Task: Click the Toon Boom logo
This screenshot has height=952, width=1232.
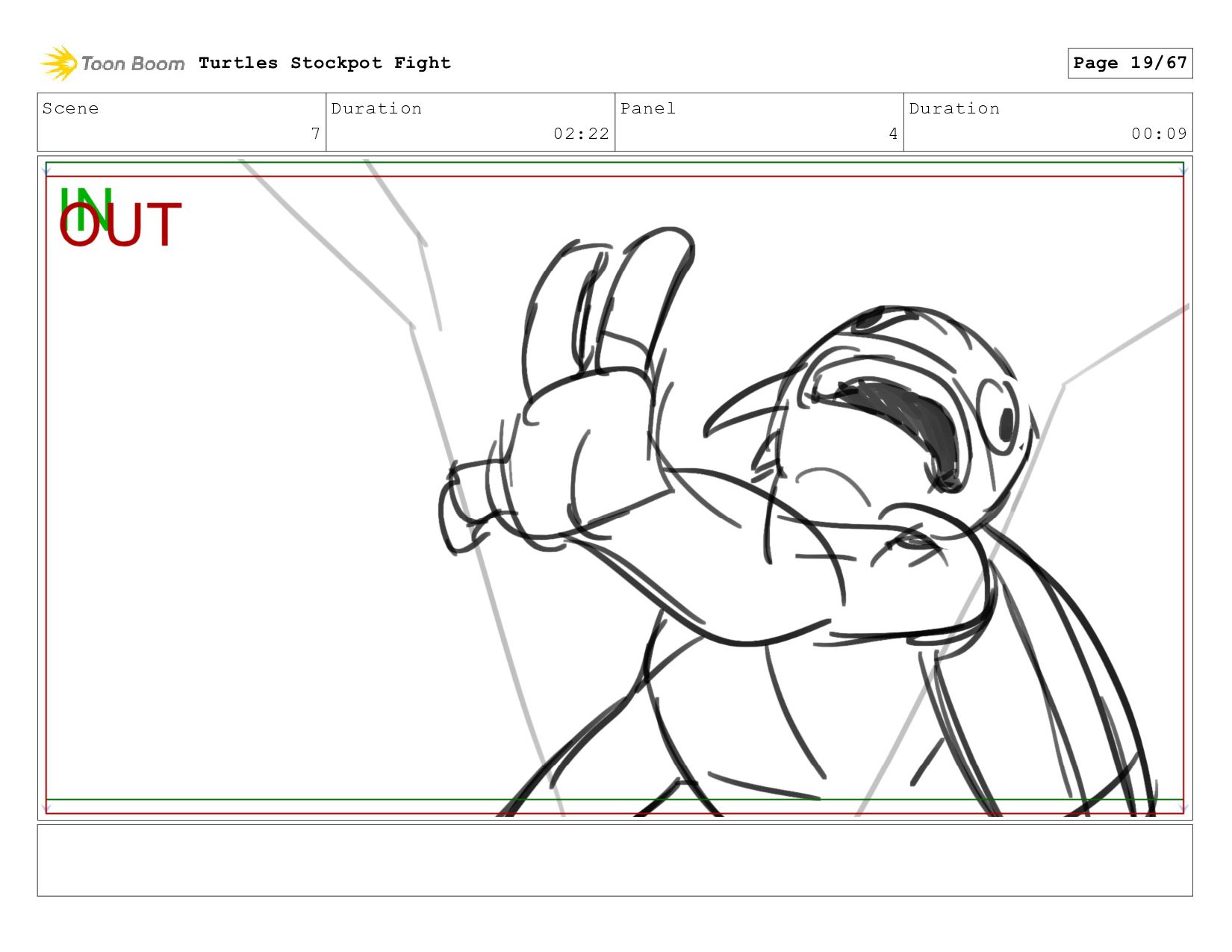Action: 112,63
